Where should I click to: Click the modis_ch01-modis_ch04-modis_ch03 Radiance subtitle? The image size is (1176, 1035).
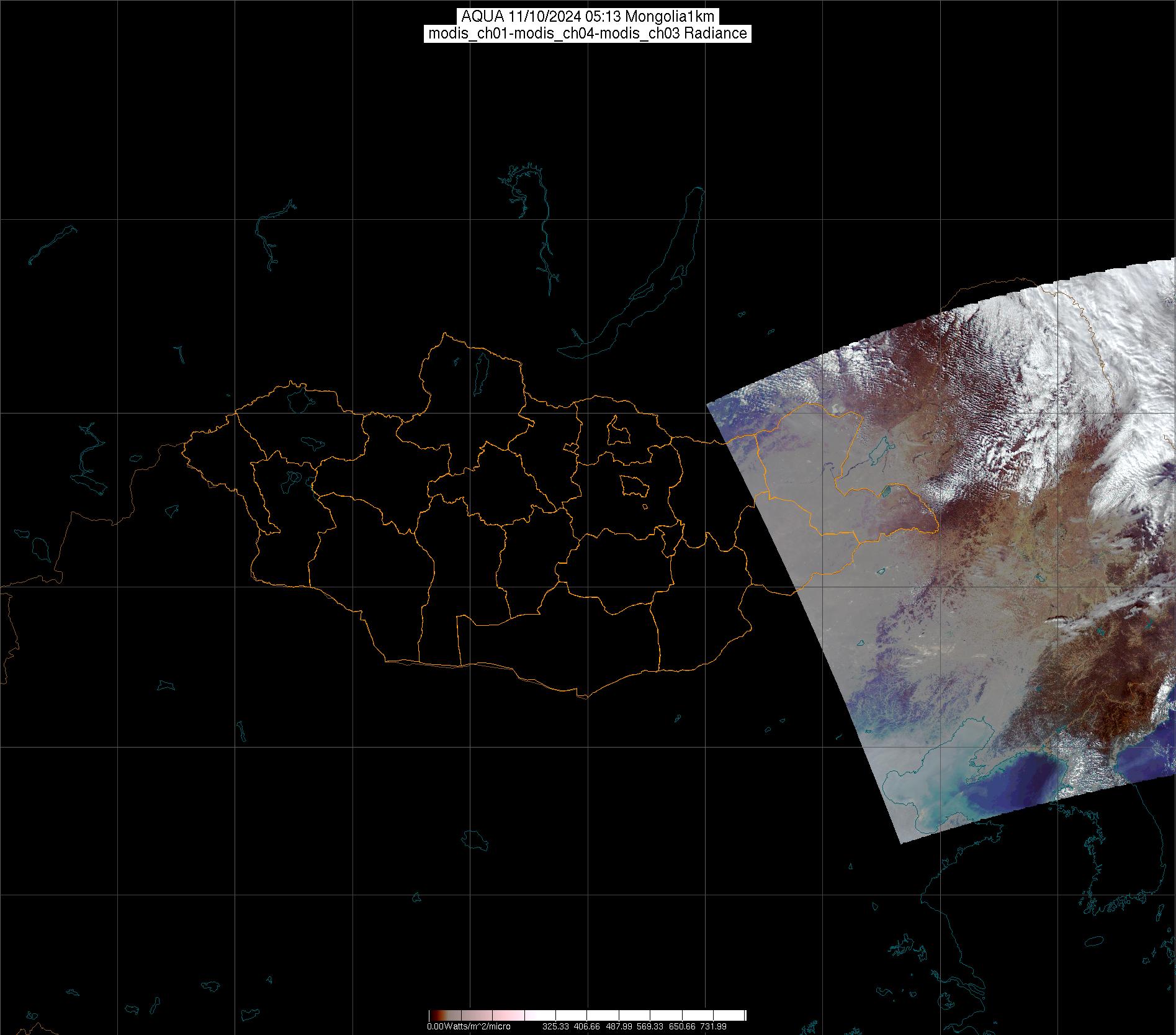(587, 34)
